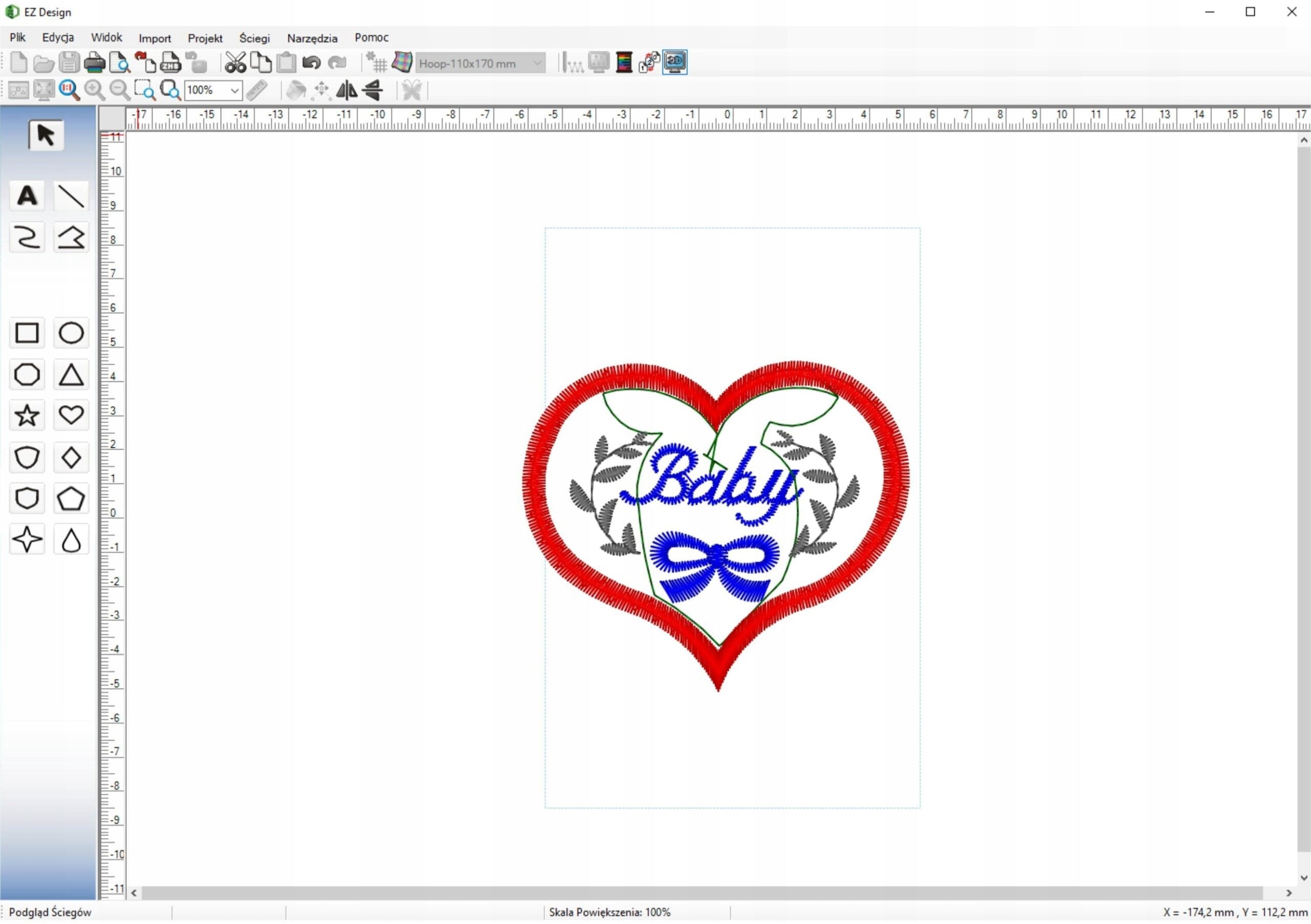
Task: Select the triangle shape
Action: coord(71,375)
